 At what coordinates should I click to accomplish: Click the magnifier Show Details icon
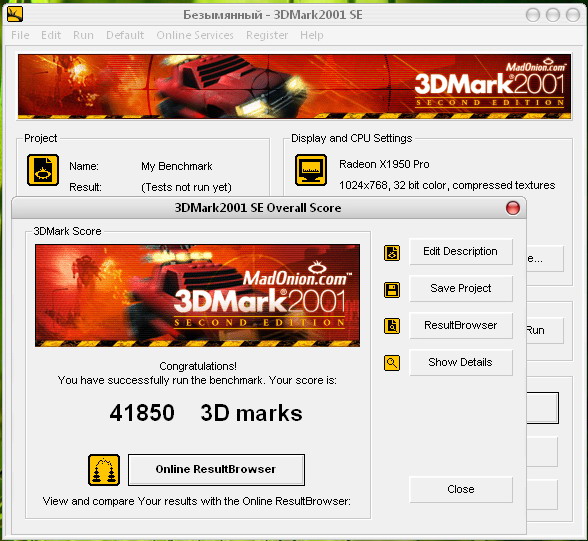[x=392, y=363]
